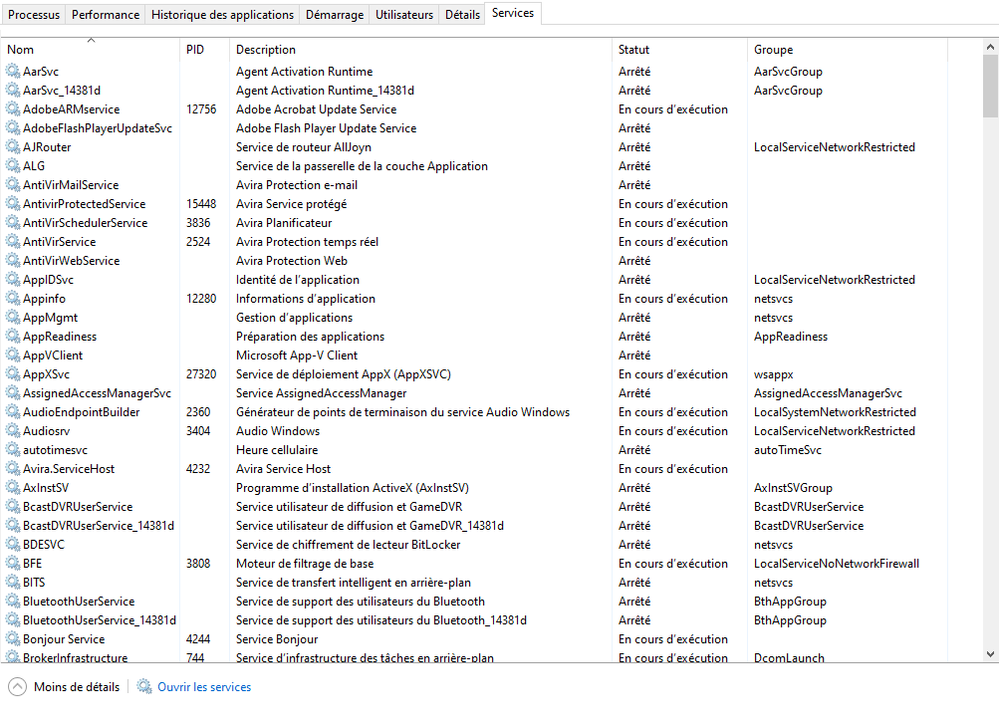Go to the Démarrage tab
999x711 pixels.
point(335,15)
